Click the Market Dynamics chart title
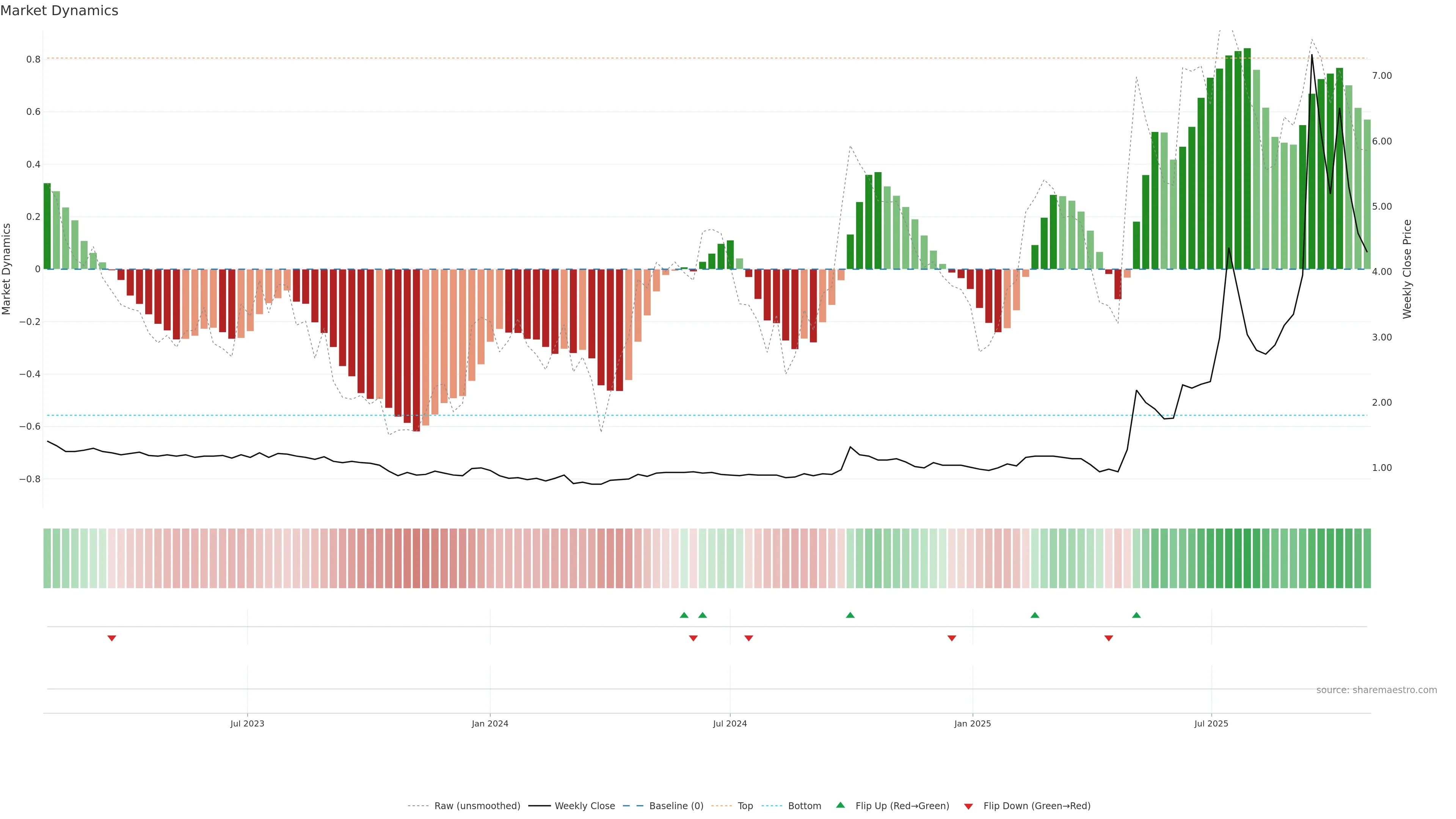This screenshot has height=819, width=1456. click(60, 11)
